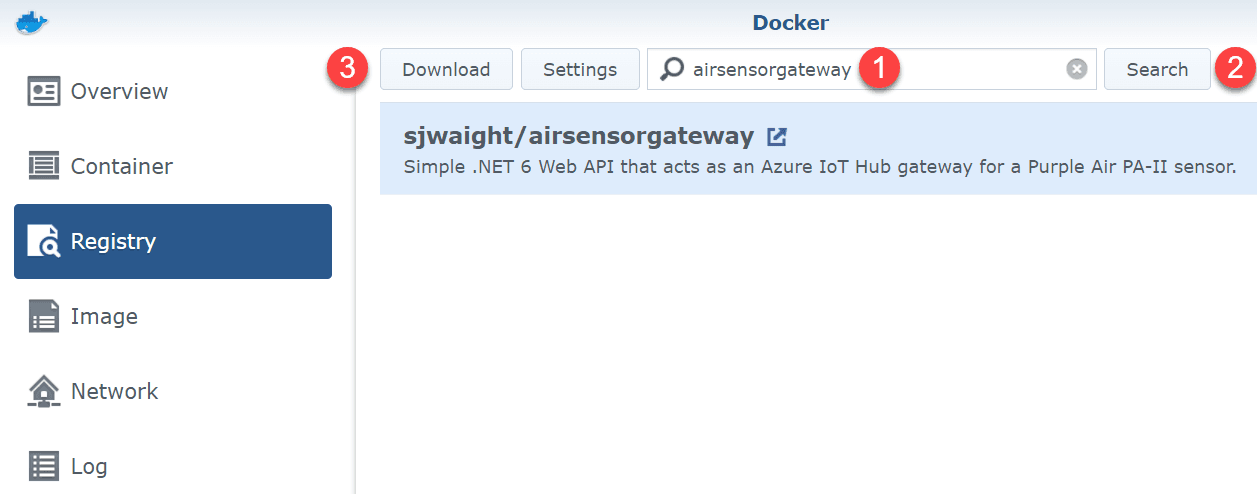Select the Registry sidebar item

173,242
